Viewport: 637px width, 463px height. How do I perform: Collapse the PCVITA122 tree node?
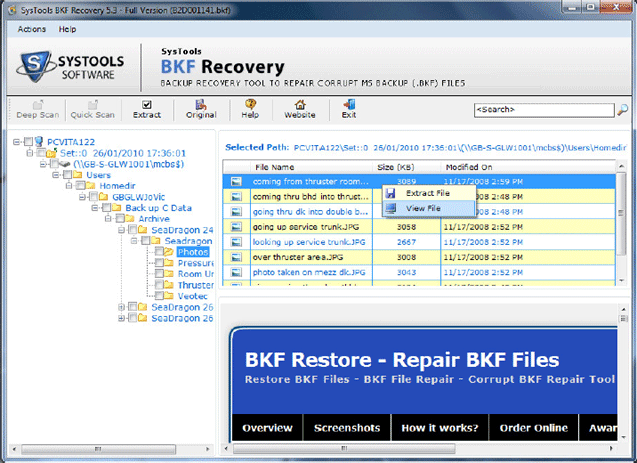tap(16, 142)
